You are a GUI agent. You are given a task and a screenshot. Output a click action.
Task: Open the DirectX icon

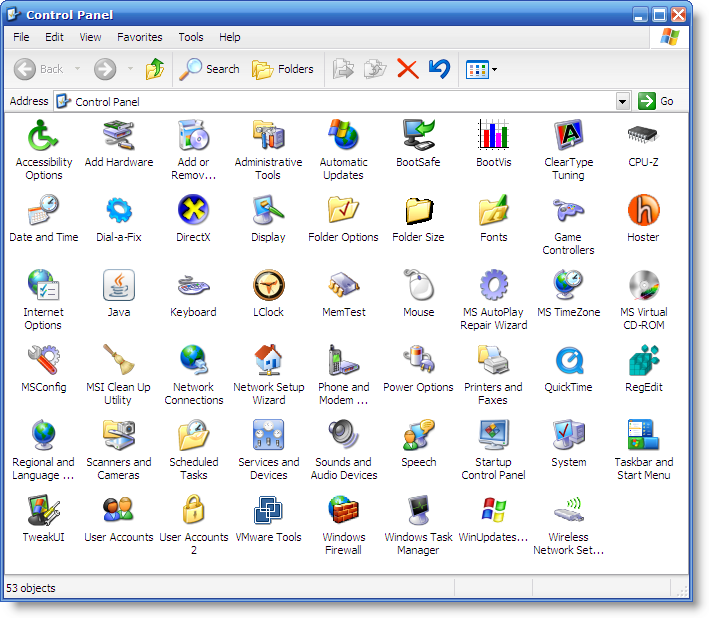pos(193,210)
